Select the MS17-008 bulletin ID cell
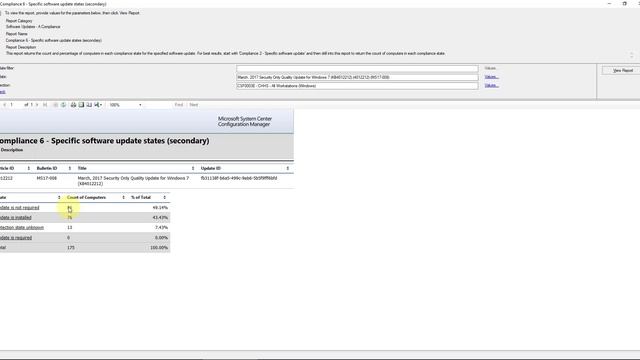Screen dimensions: 640x360 tap(47, 178)
